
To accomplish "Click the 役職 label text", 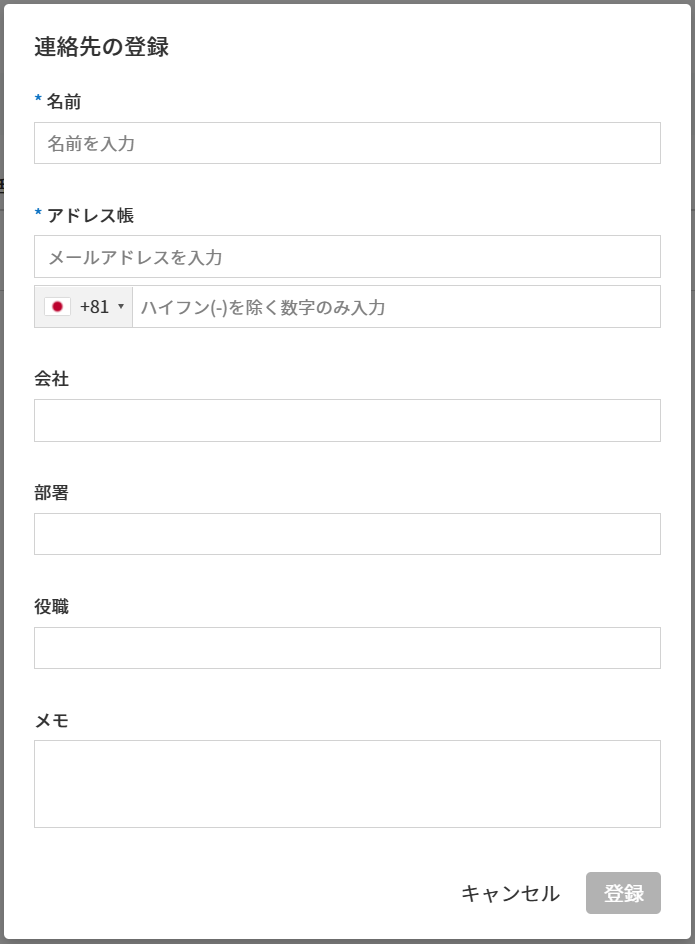I will 51,606.
